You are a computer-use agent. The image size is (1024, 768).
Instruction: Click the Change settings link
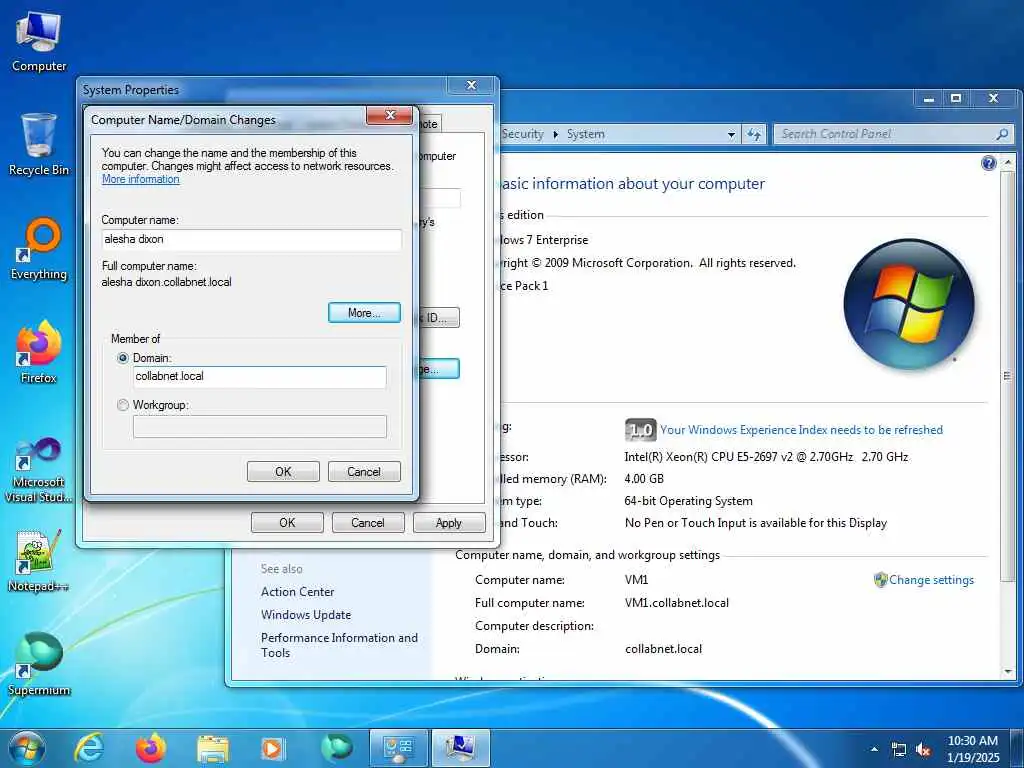tap(931, 580)
